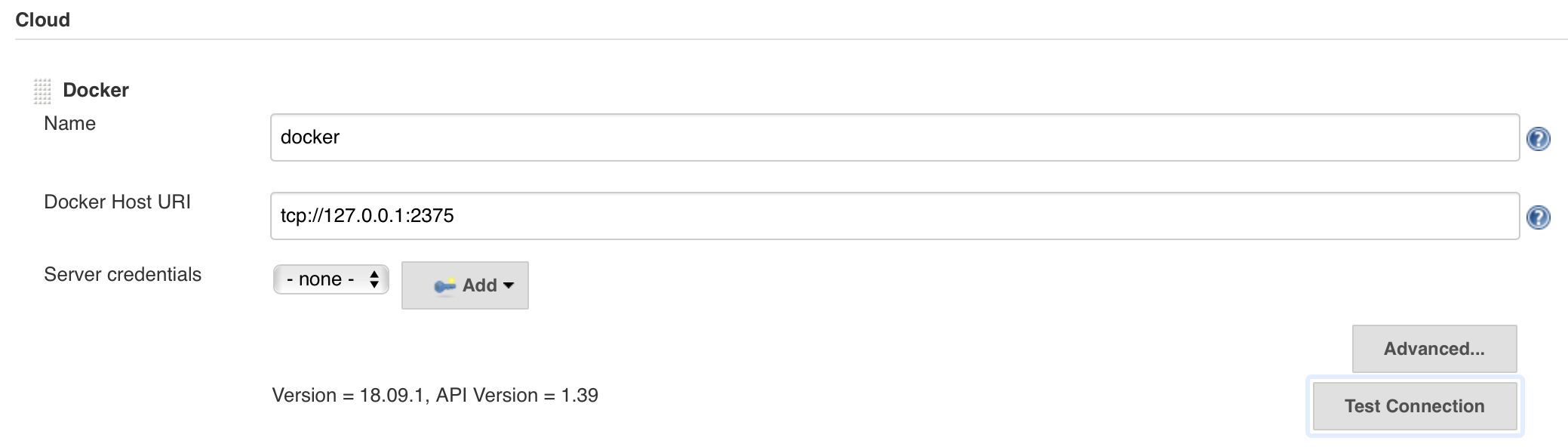Click the Add credentials button label
This screenshot has height=447, width=1568.
coord(479,285)
